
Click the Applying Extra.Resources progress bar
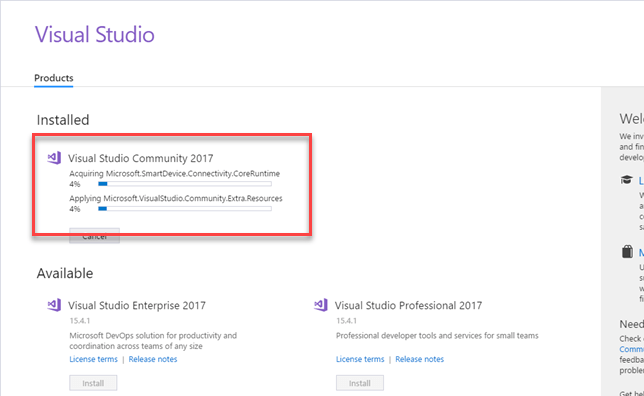pos(185,209)
